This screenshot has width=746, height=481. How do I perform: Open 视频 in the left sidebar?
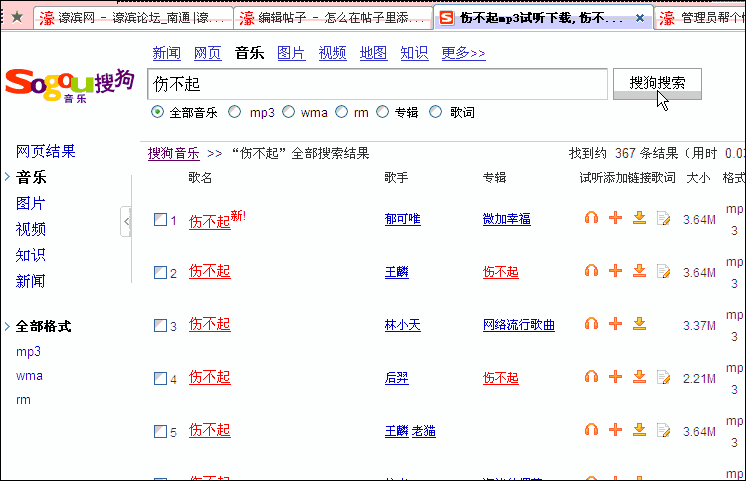click(x=30, y=229)
